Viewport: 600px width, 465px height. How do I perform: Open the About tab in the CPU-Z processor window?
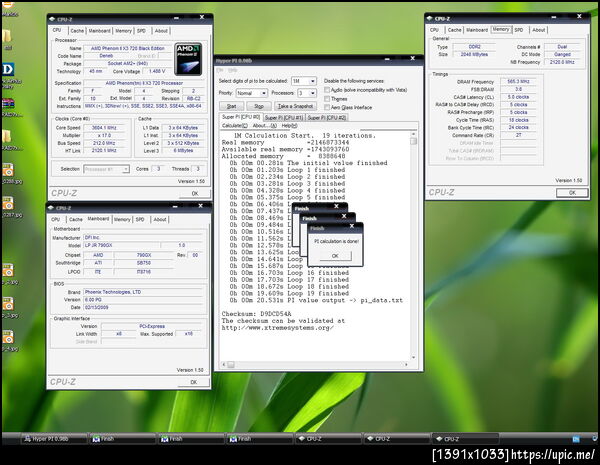(161, 31)
